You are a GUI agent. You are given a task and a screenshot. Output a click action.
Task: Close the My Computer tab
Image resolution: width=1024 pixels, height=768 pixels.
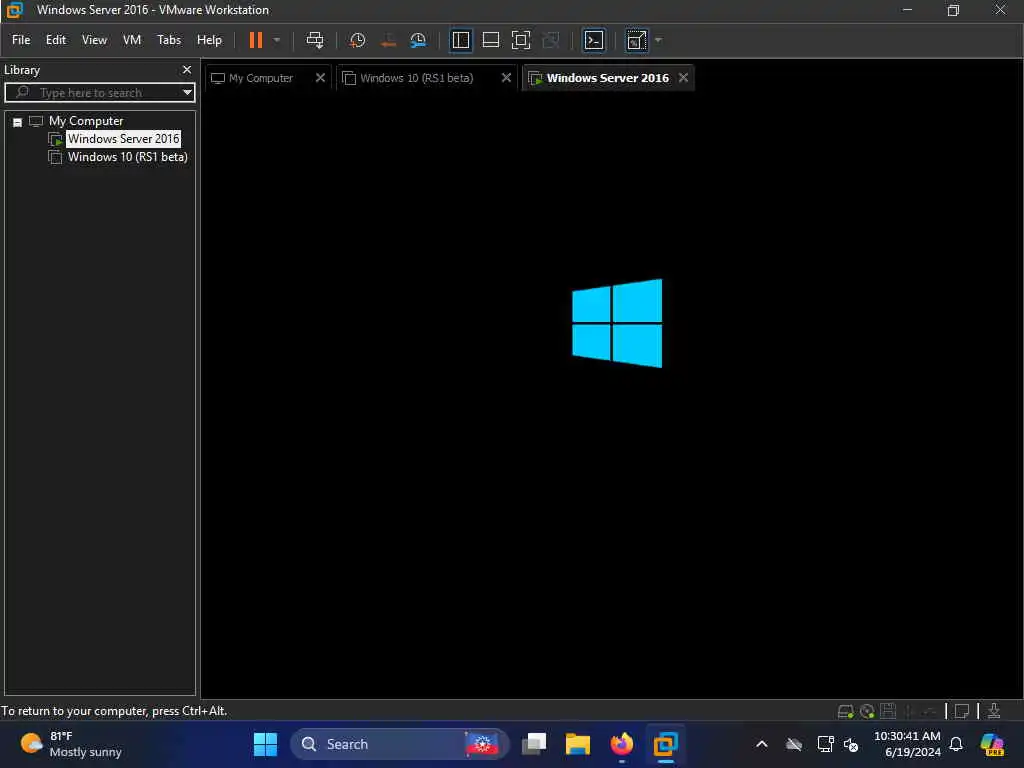320,78
